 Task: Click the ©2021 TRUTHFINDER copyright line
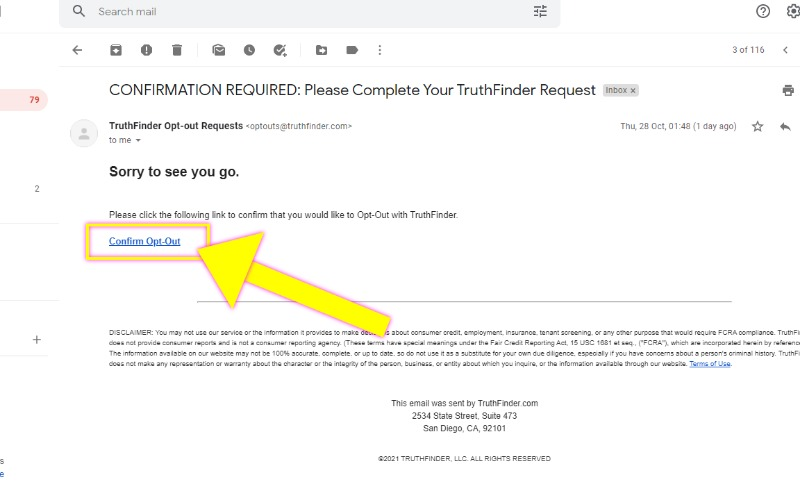[464, 459]
